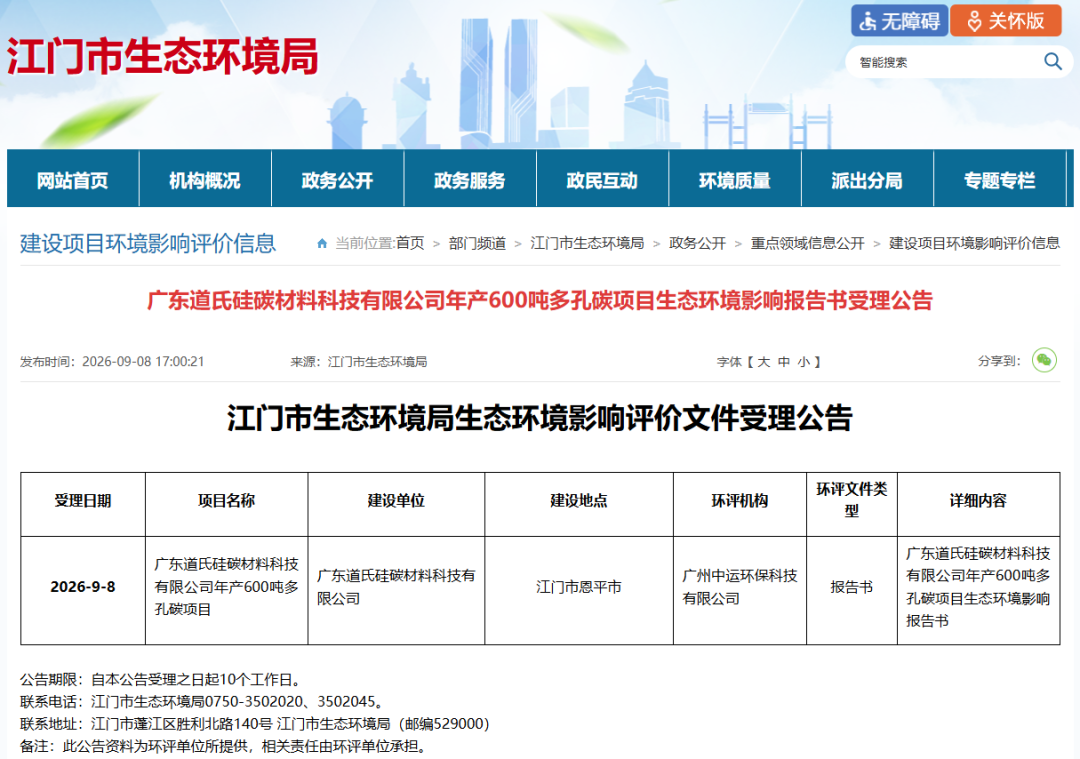The width and height of the screenshot is (1080, 759).
Task: Click the black 生态环境影响评价文件受理公告 heading
Action: click(x=539, y=417)
